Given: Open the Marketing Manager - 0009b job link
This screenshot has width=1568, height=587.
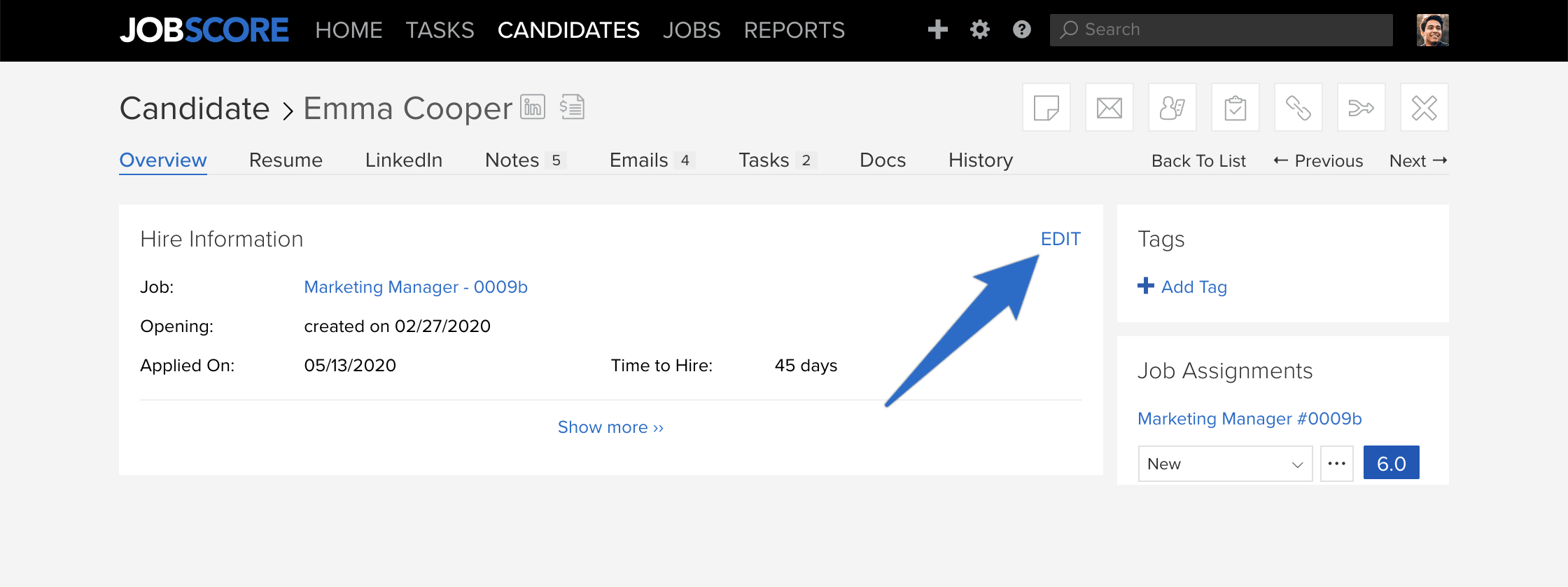Looking at the screenshot, I should 416,287.
